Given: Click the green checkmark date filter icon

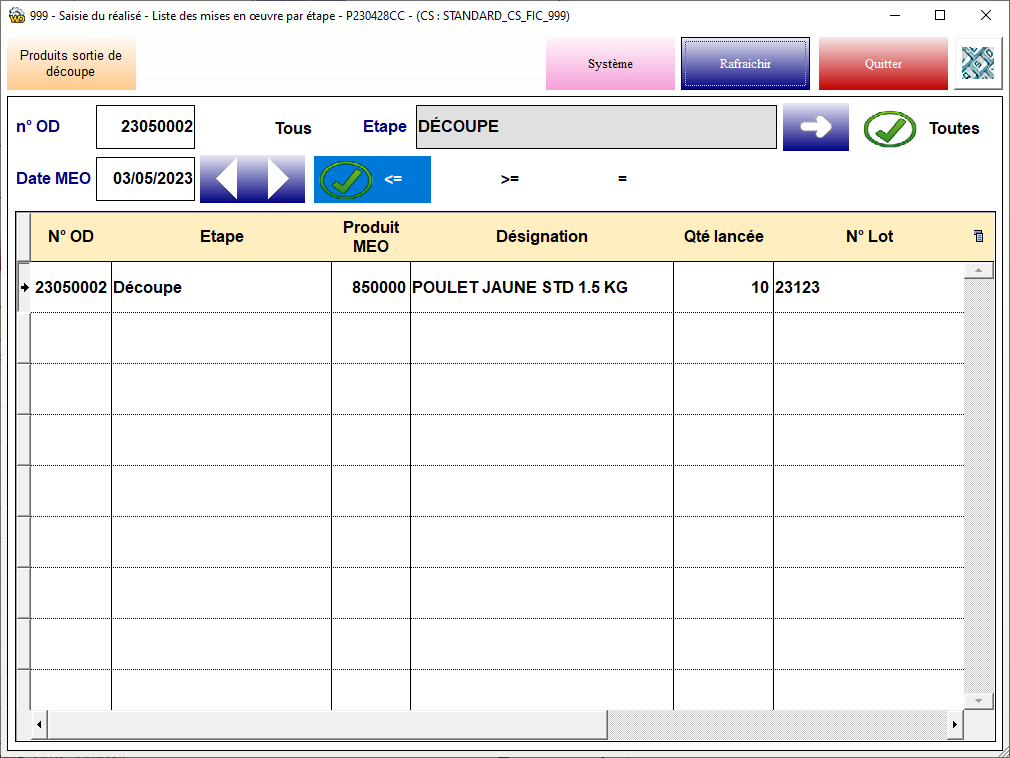Looking at the screenshot, I should [x=346, y=180].
